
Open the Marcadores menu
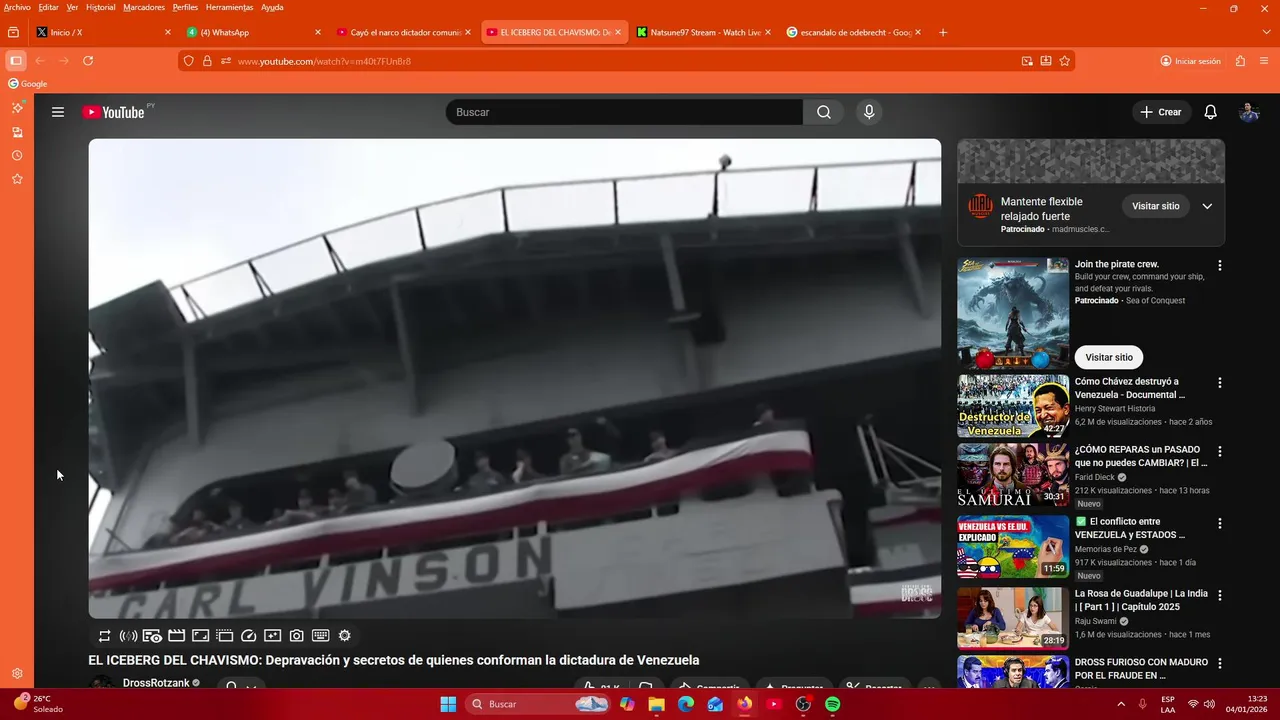[144, 7]
